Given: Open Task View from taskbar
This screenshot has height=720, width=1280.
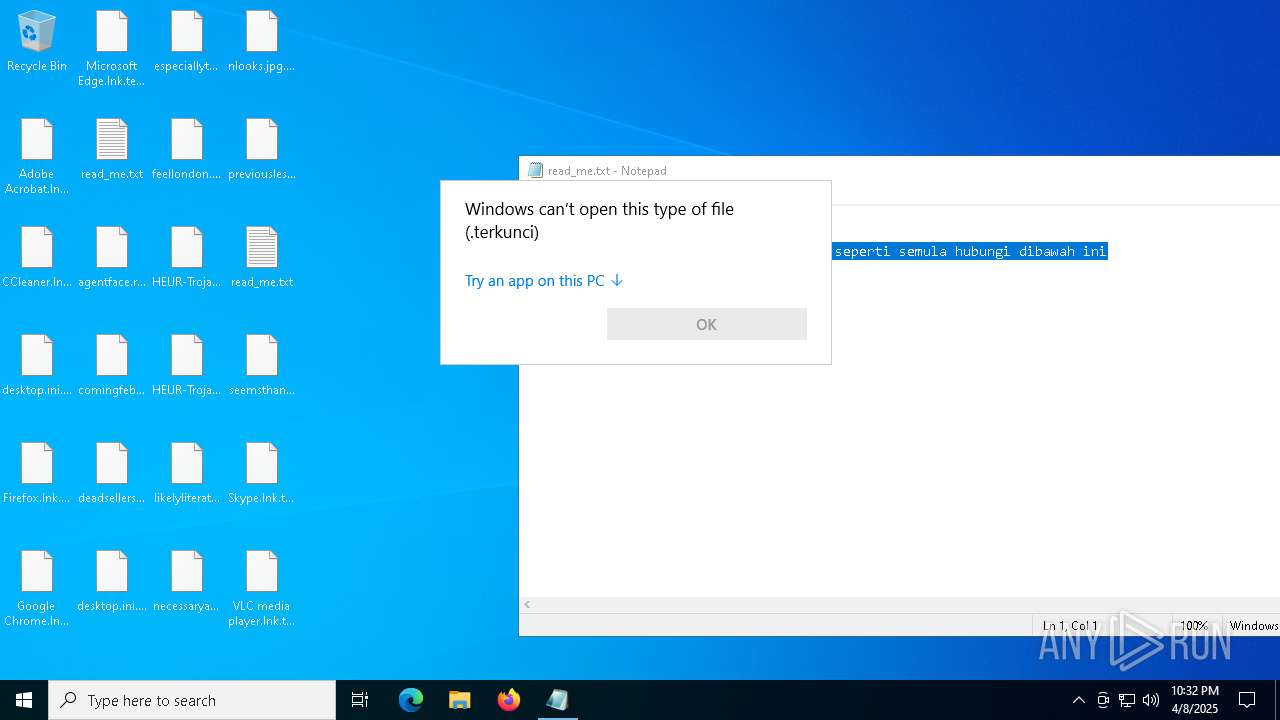Looking at the screenshot, I should click(x=360, y=700).
